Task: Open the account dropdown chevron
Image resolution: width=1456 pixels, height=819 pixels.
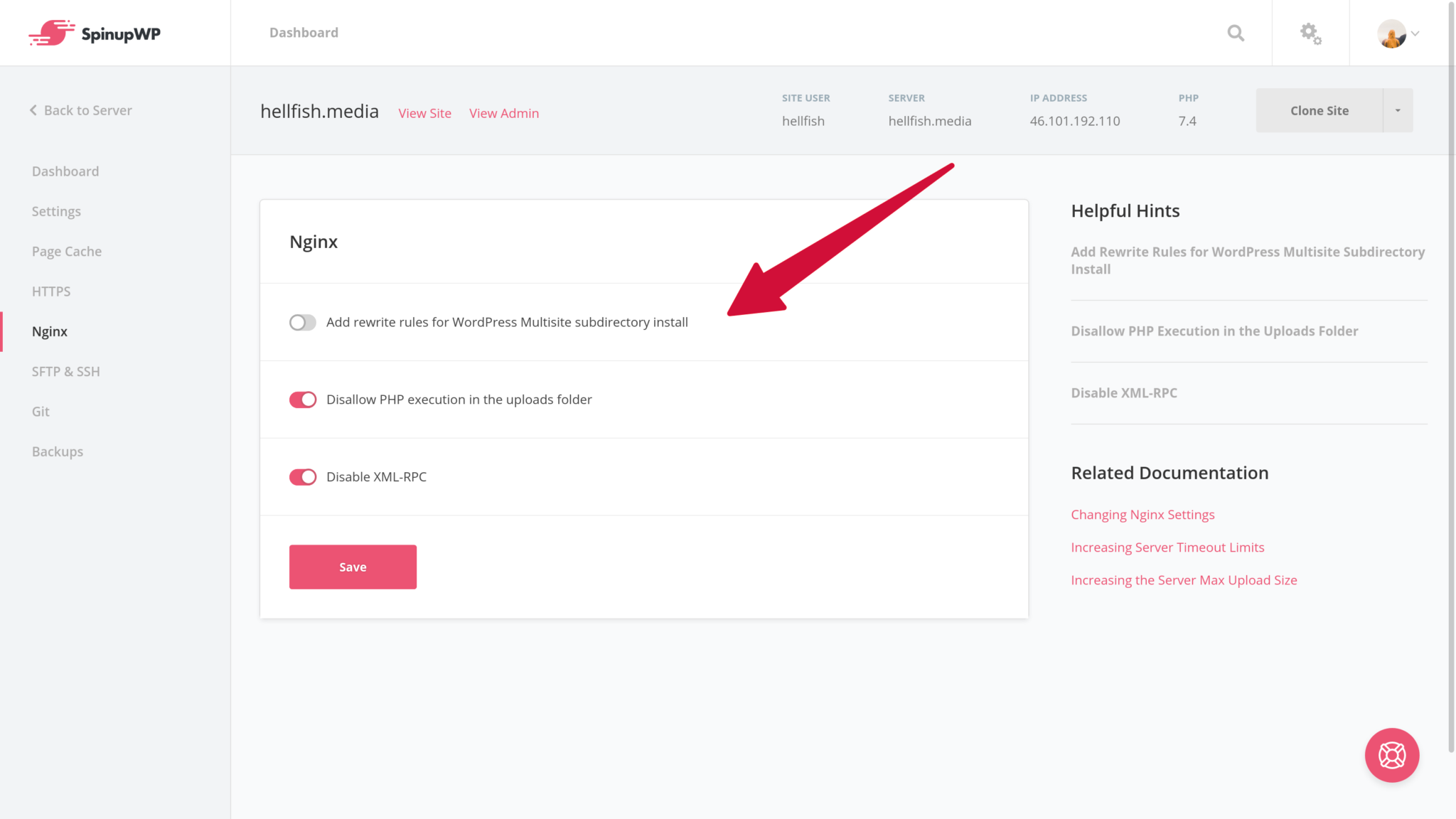Action: 1415,33
